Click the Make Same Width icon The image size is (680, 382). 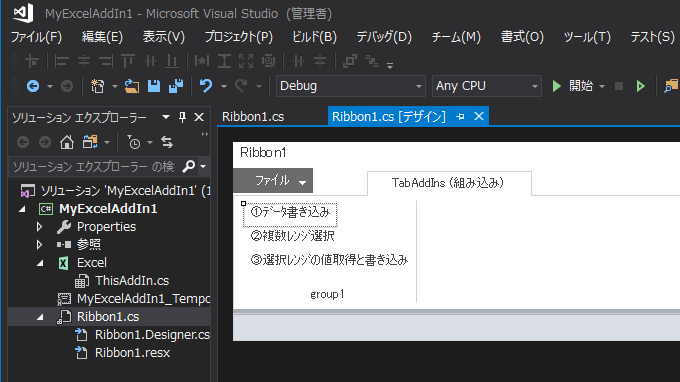[202, 62]
